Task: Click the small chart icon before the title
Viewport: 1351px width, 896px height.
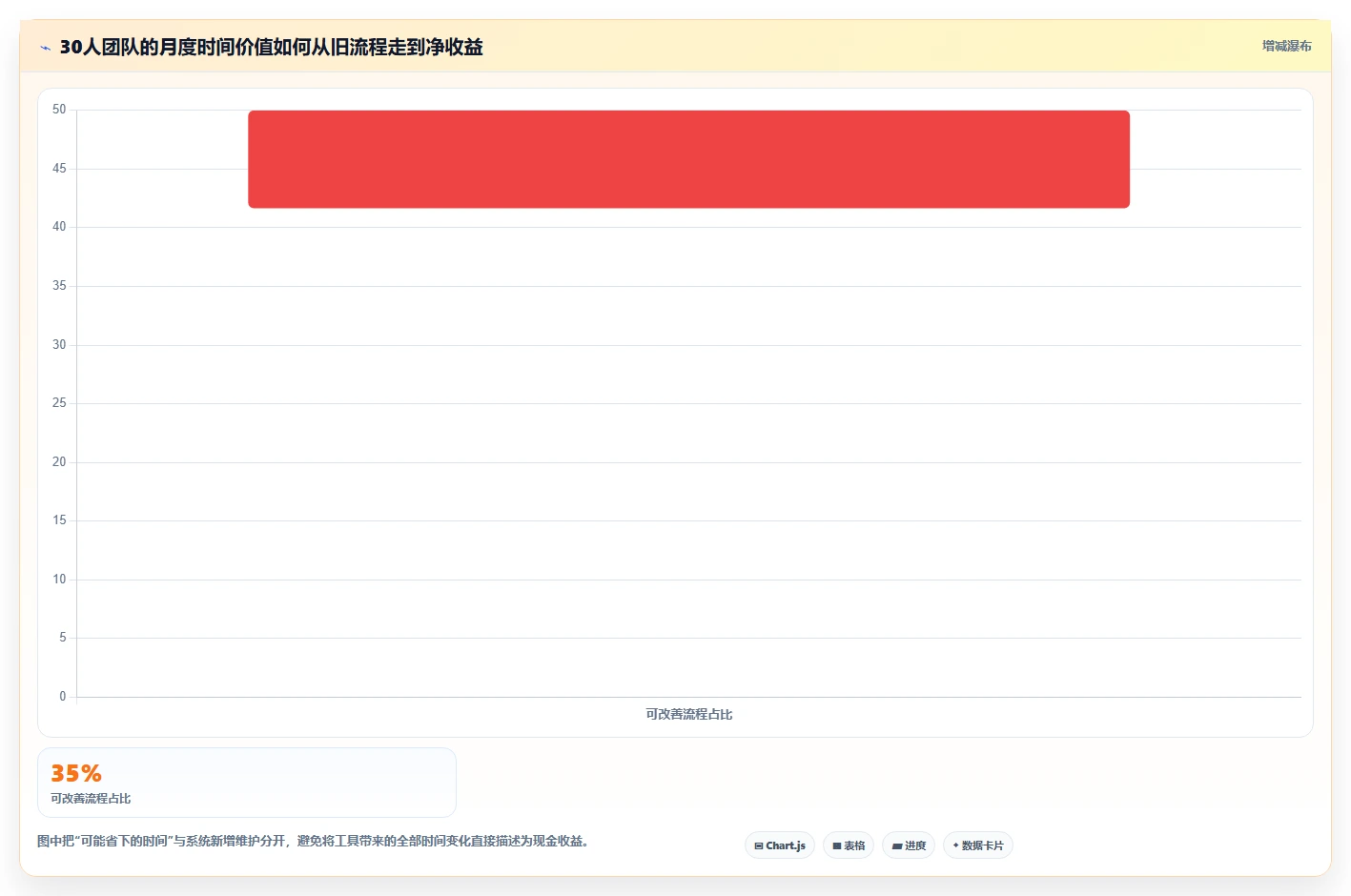Action: click(45, 48)
